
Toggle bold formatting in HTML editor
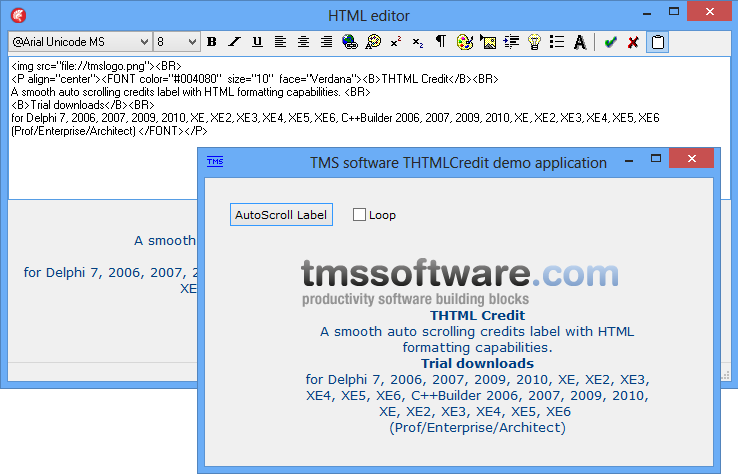tap(212, 42)
